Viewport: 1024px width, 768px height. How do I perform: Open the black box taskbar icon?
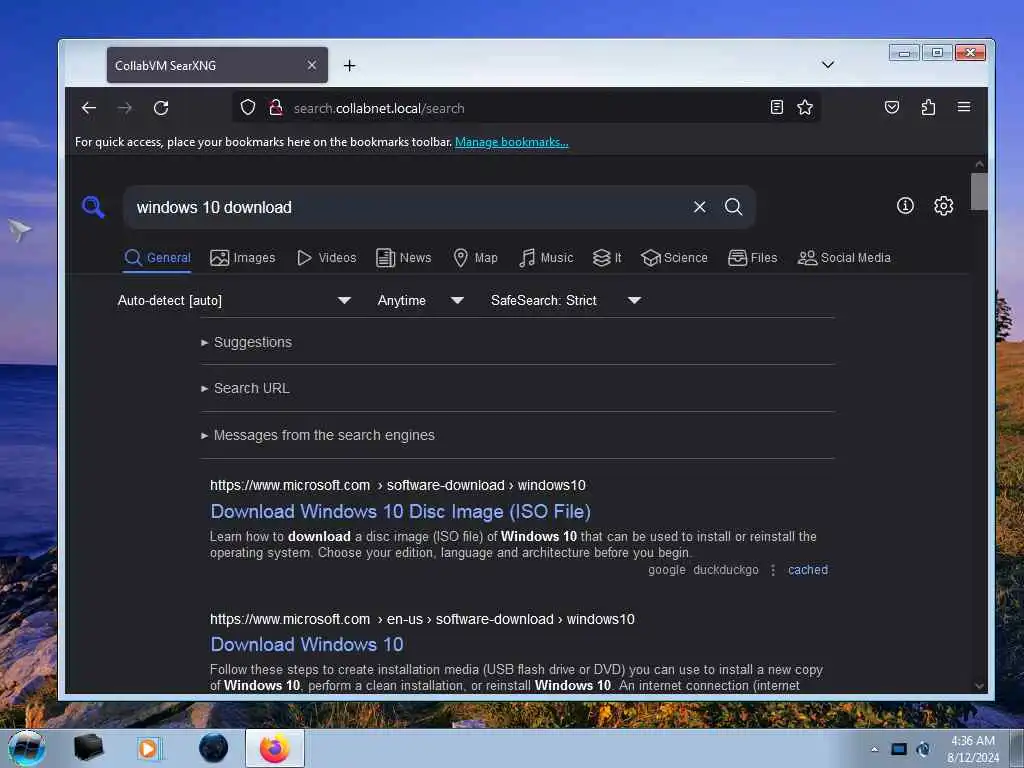(88, 748)
